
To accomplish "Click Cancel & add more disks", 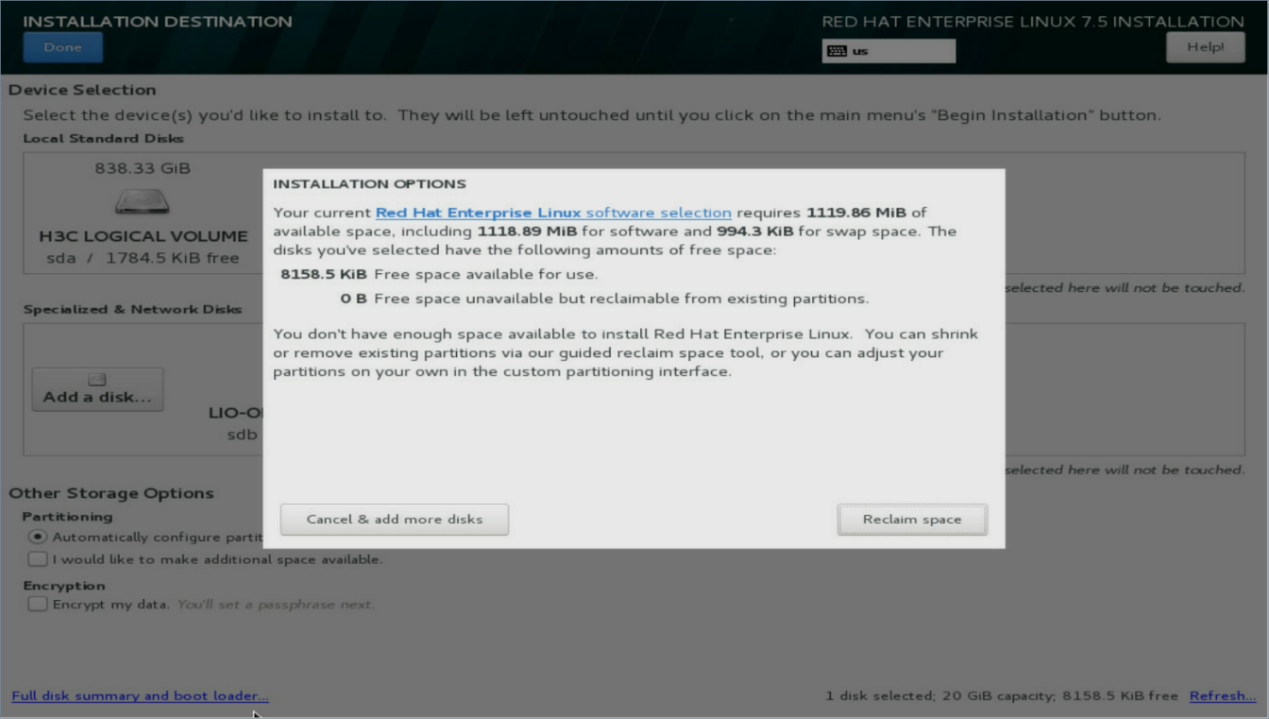I will pos(394,519).
